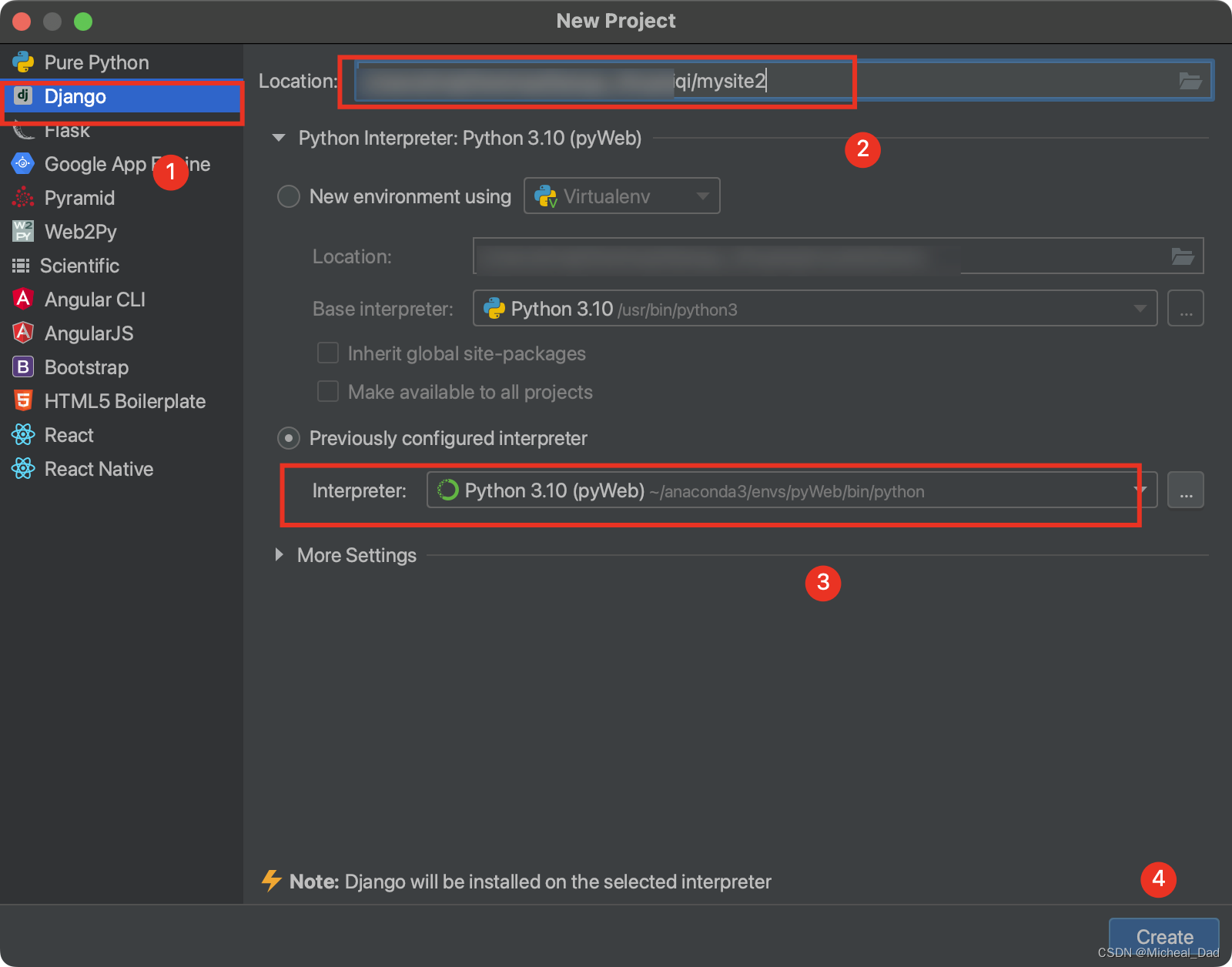
Task: Select the AngularJS icon
Action: click(23, 333)
